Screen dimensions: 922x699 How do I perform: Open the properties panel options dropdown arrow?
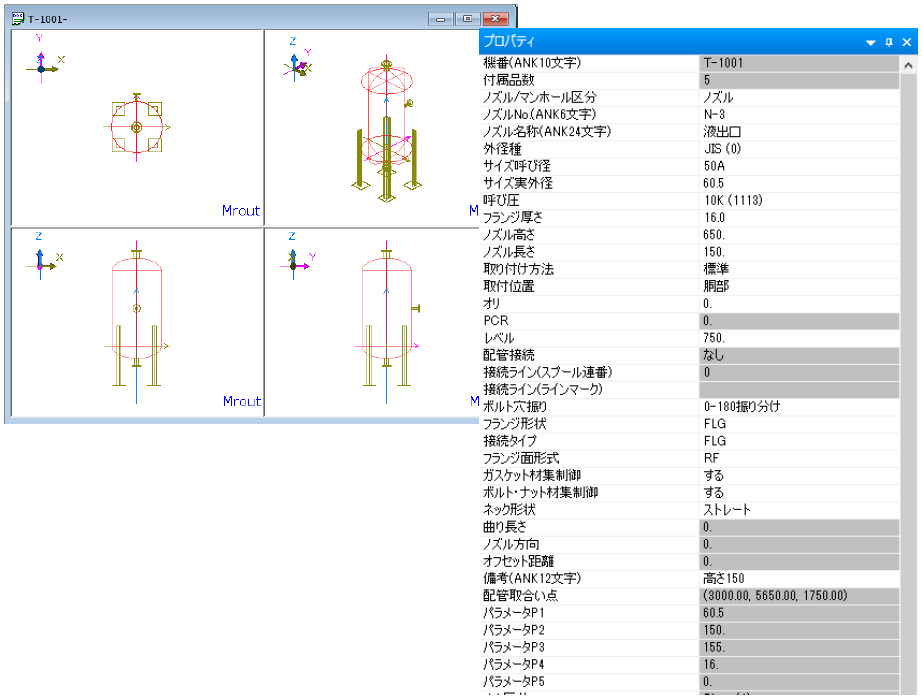871,42
